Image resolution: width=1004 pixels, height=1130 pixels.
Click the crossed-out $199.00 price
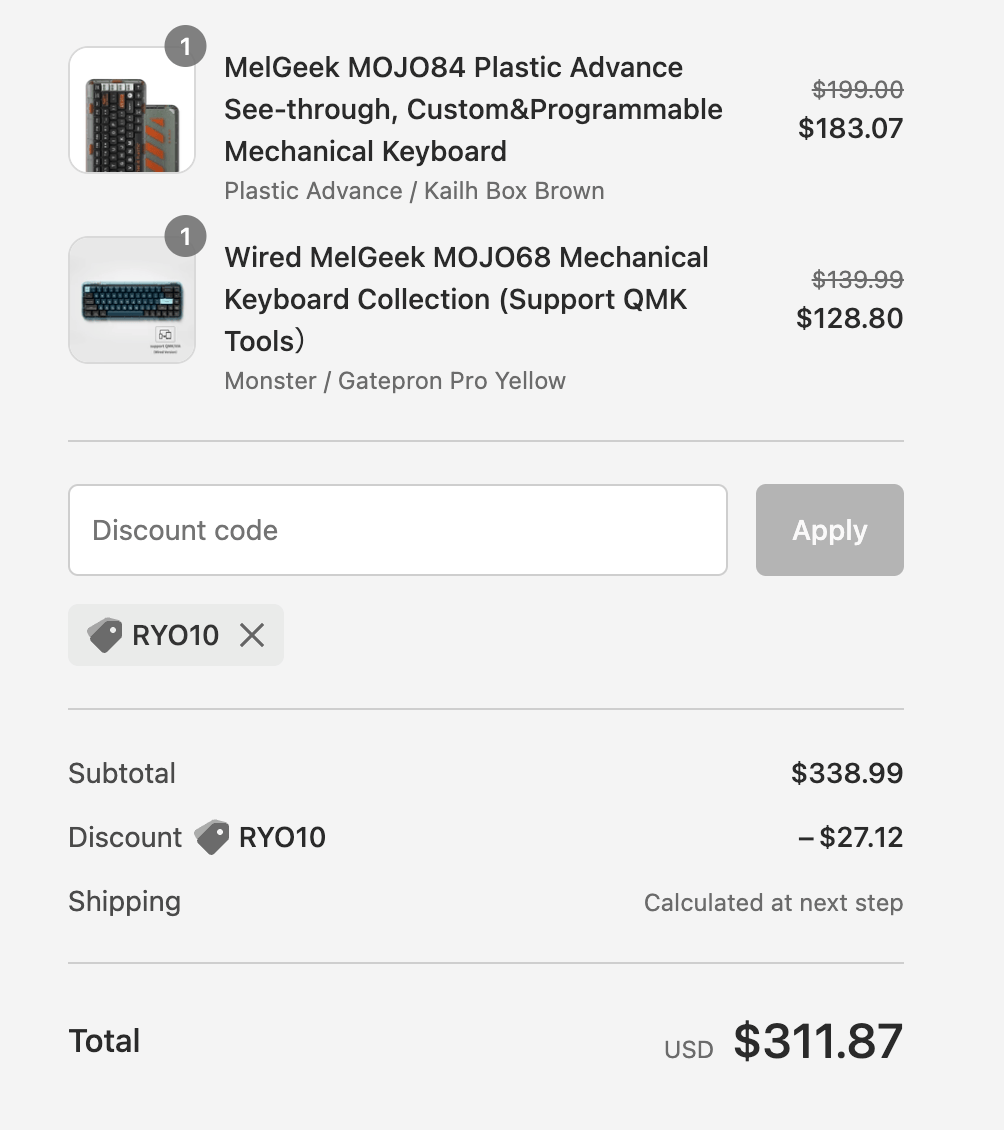click(857, 90)
